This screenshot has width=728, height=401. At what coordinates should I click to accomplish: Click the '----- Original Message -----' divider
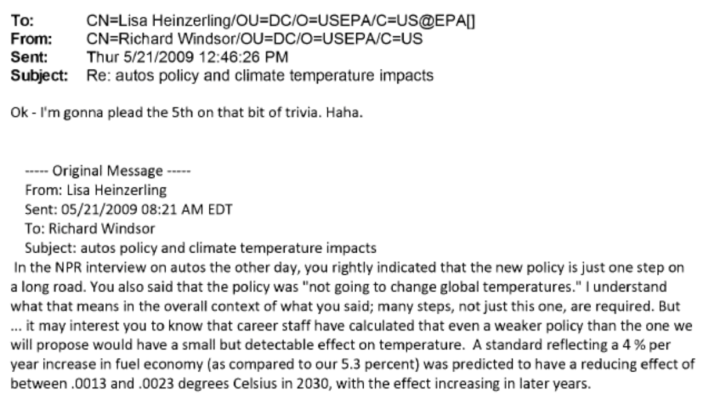[108, 171]
